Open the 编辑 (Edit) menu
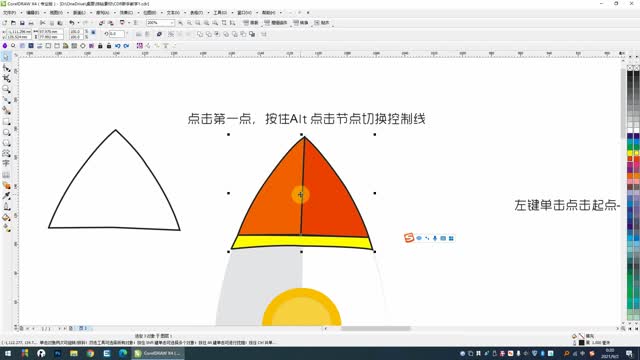This screenshot has width=640, height=360. (33, 13)
